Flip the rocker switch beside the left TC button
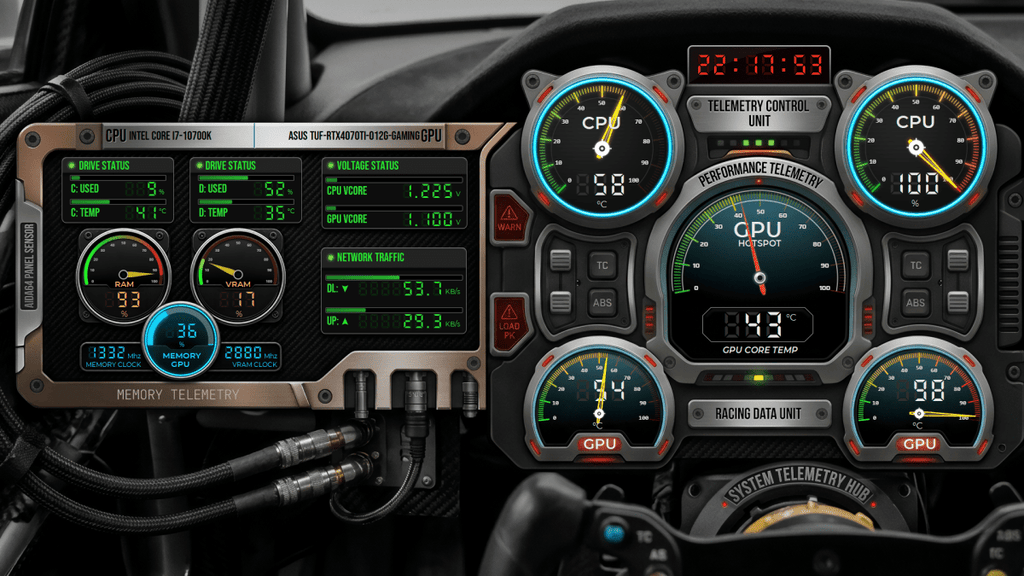 tap(560, 261)
